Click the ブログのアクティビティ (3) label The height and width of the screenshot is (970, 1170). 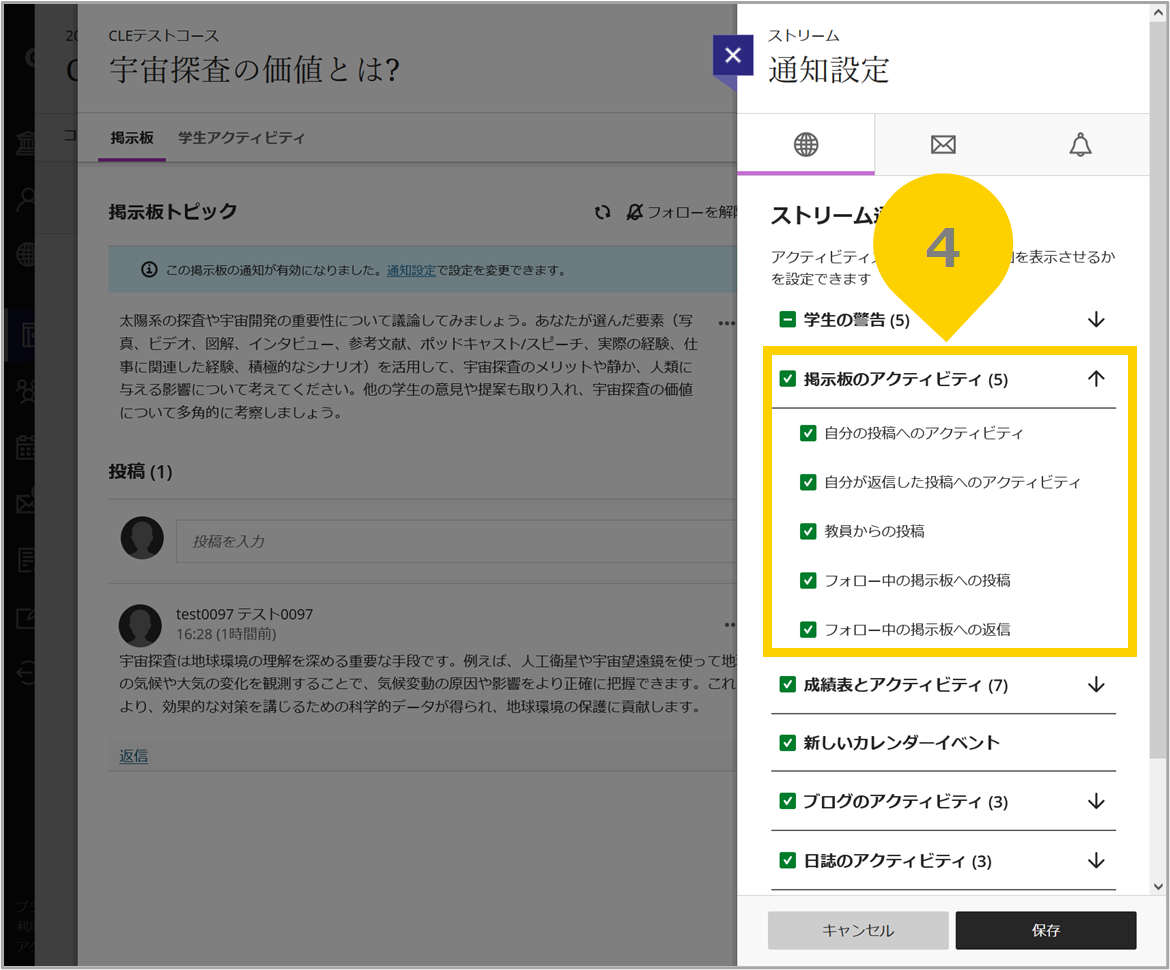(905, 802)
